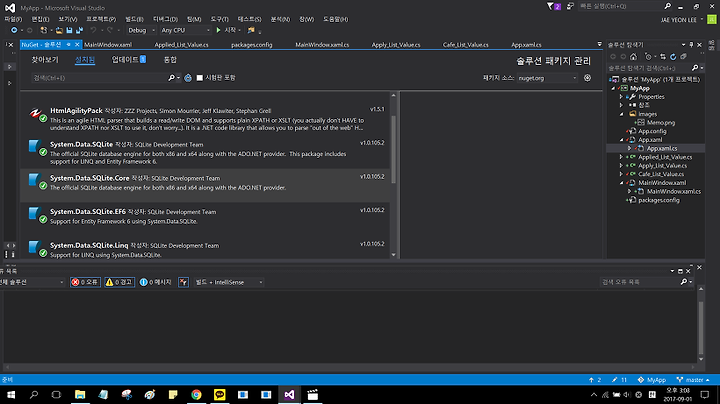Click the pending changes filter clock icon
The height and width of the screenshot is (404, 720).
[648, 56]
